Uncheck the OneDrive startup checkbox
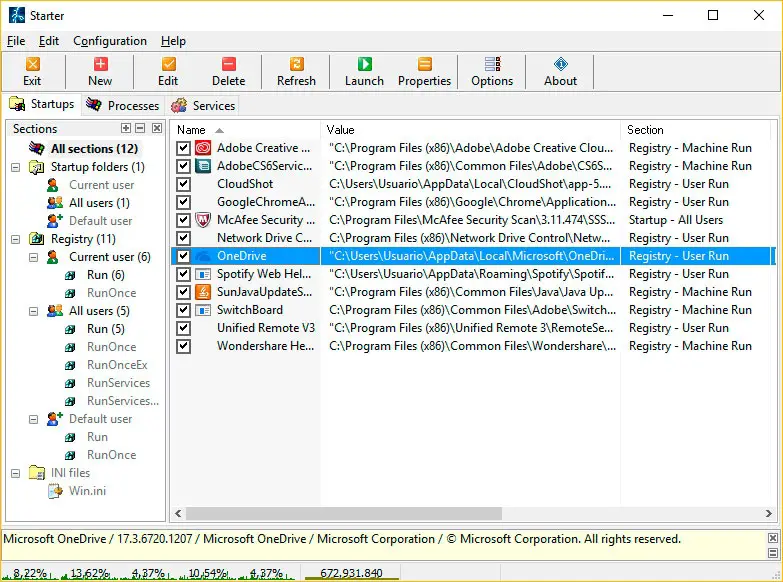 point(183,256)
